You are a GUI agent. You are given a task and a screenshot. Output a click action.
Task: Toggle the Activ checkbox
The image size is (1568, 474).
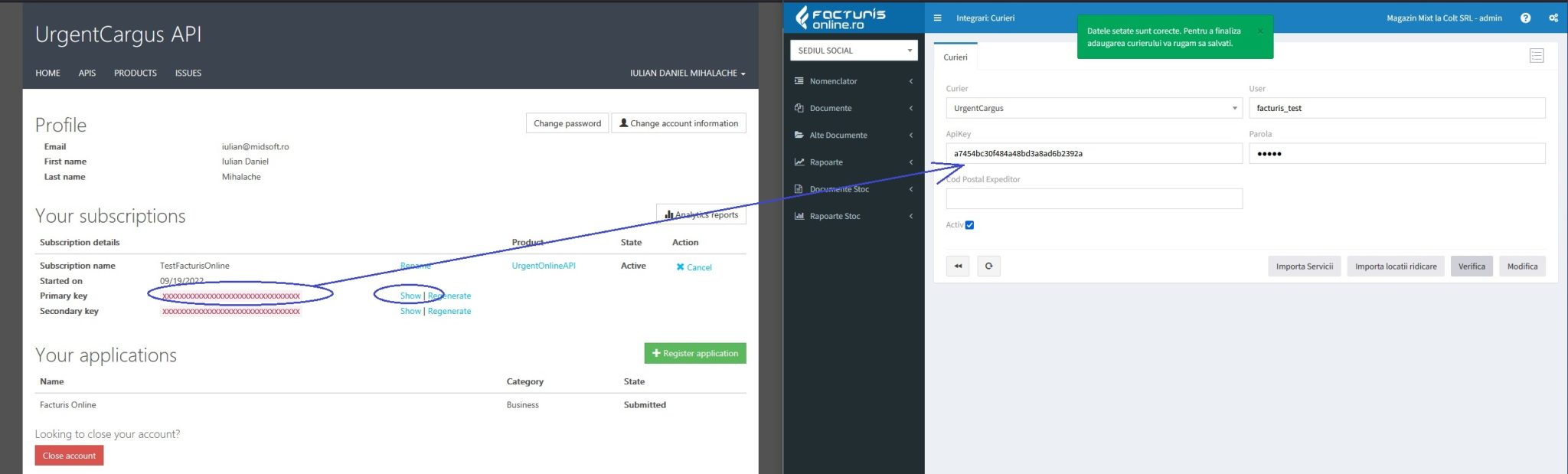click(969, 225)
